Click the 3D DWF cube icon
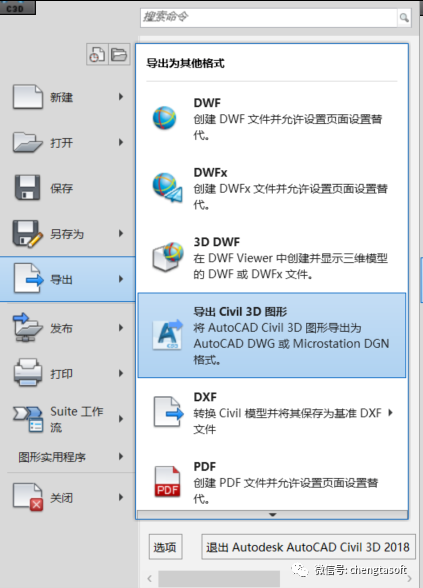The image size is (423, 588). click(168, 256)
